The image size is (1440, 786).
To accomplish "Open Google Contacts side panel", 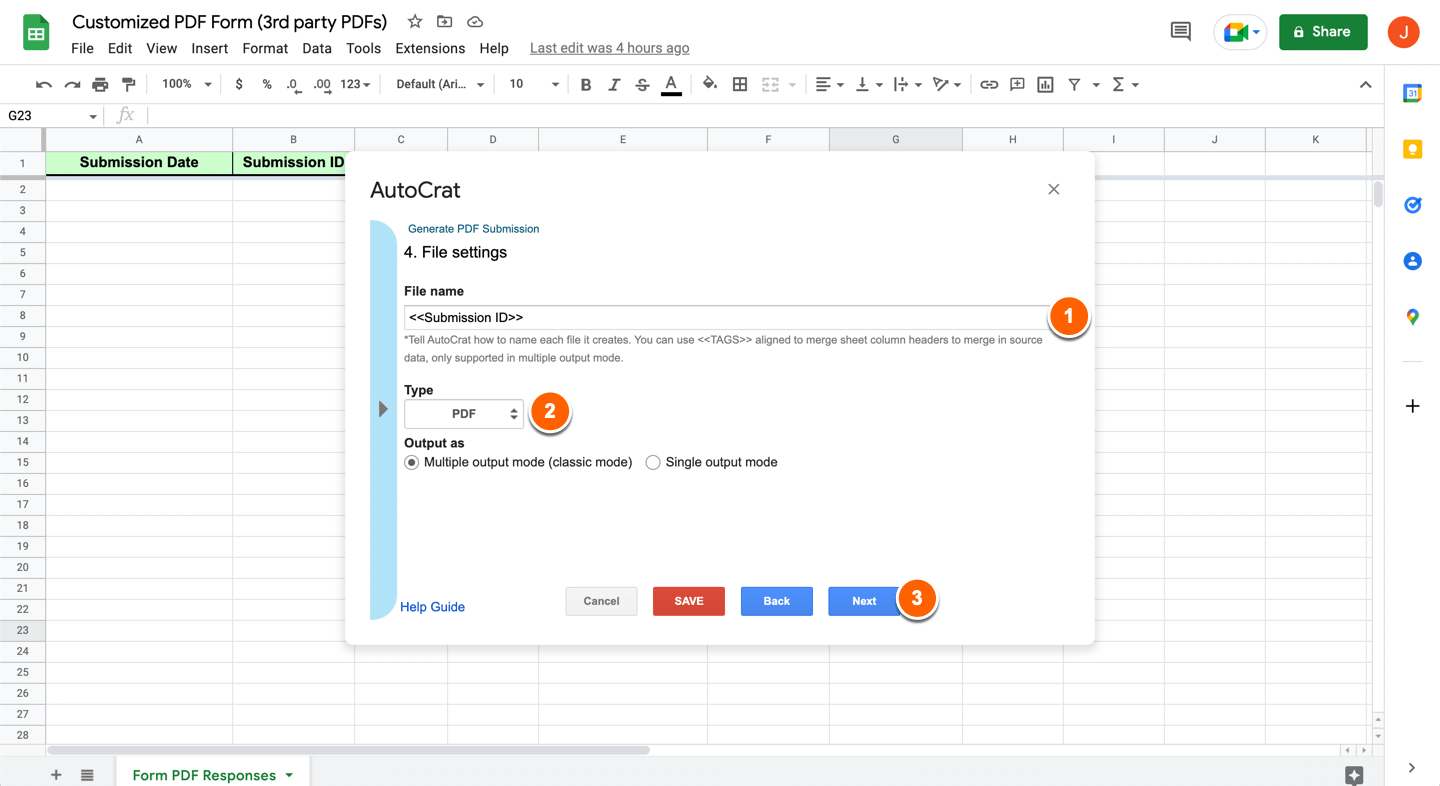I will coord(1412,261).
